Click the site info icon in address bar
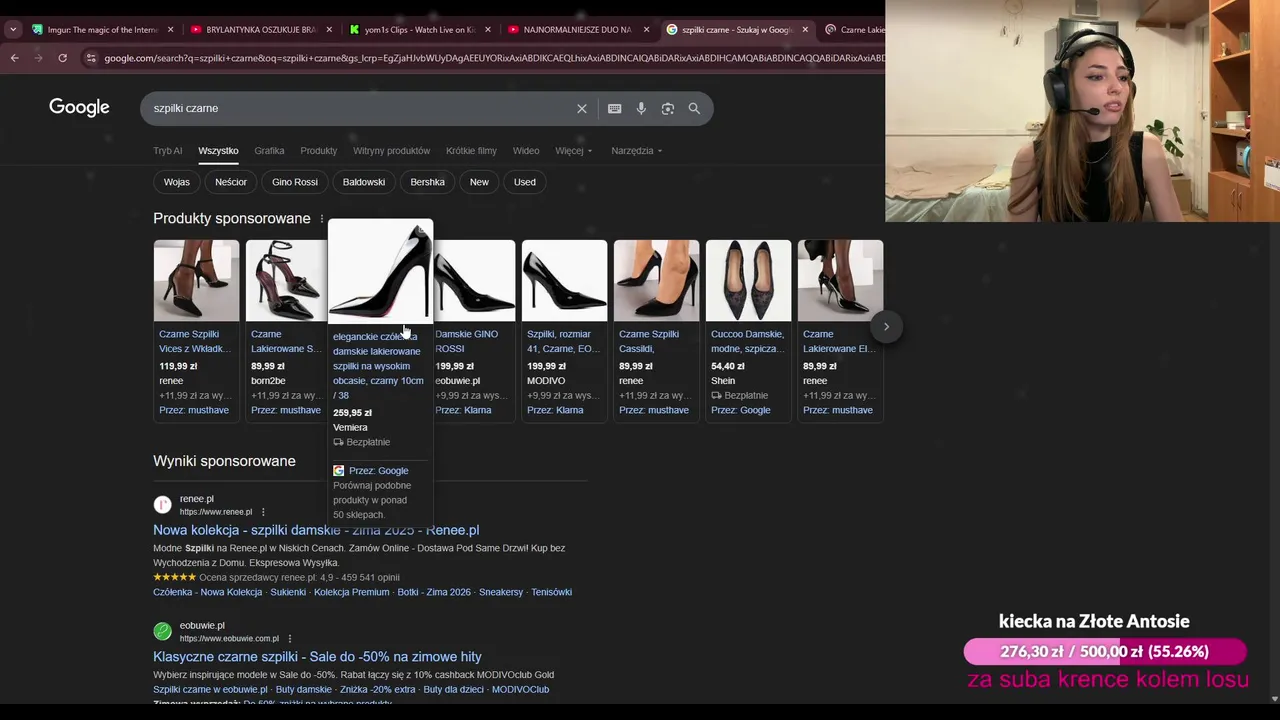This screenshot has width=1280, height=720. point(91,58)
